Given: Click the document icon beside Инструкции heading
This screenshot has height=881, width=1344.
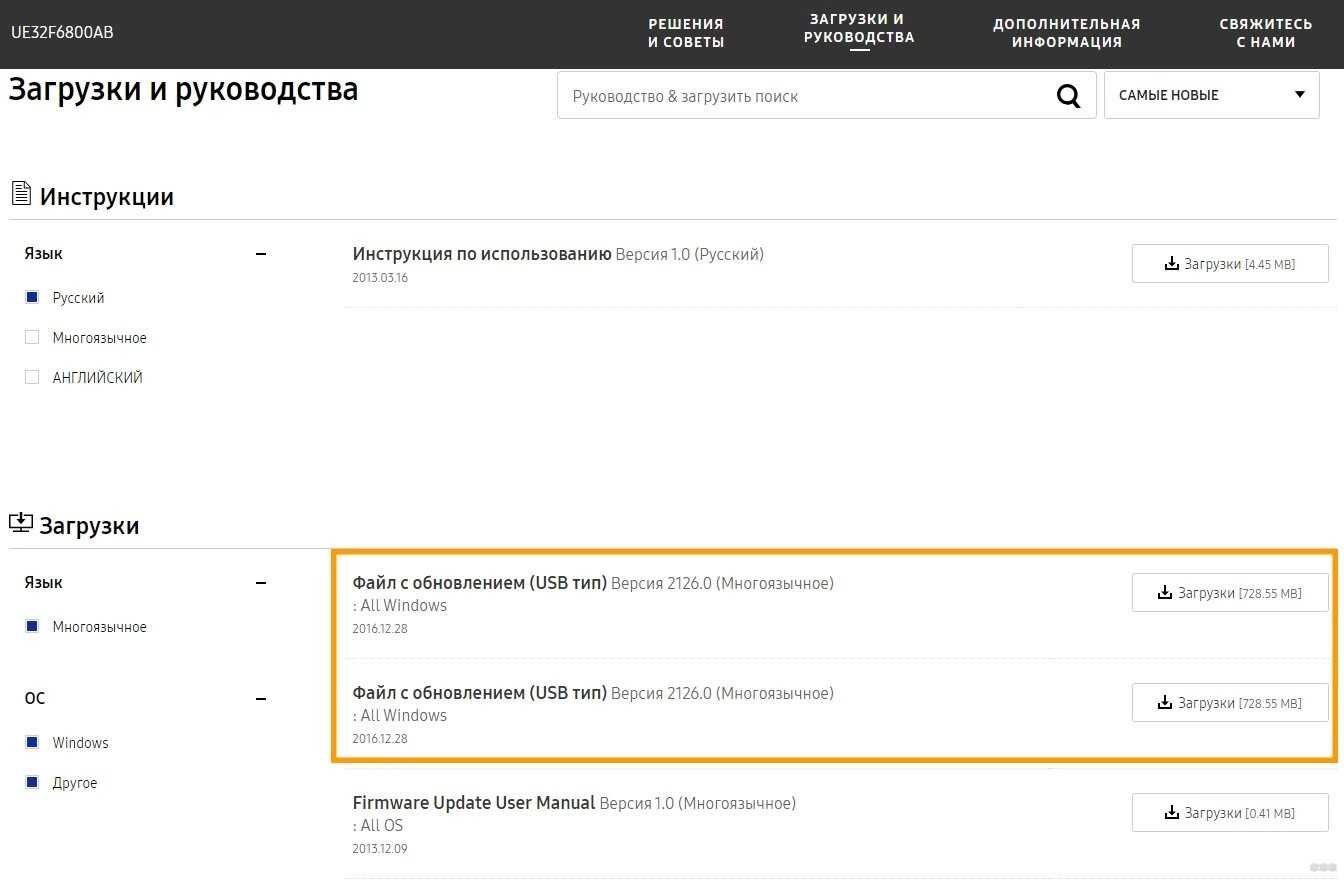Looking at the screenshot, I should tap(20, 194).
